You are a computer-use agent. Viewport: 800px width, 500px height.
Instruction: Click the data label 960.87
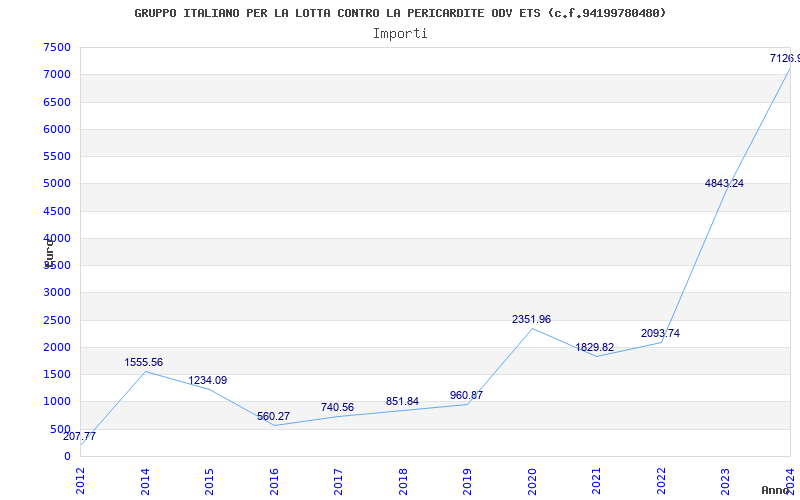(466, 395)
